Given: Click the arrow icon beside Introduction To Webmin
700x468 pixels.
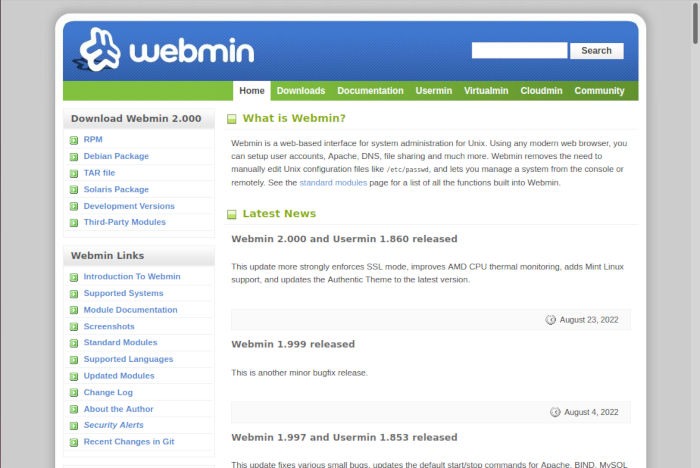Looking at the screenshot, I should [x=74, y=277].
